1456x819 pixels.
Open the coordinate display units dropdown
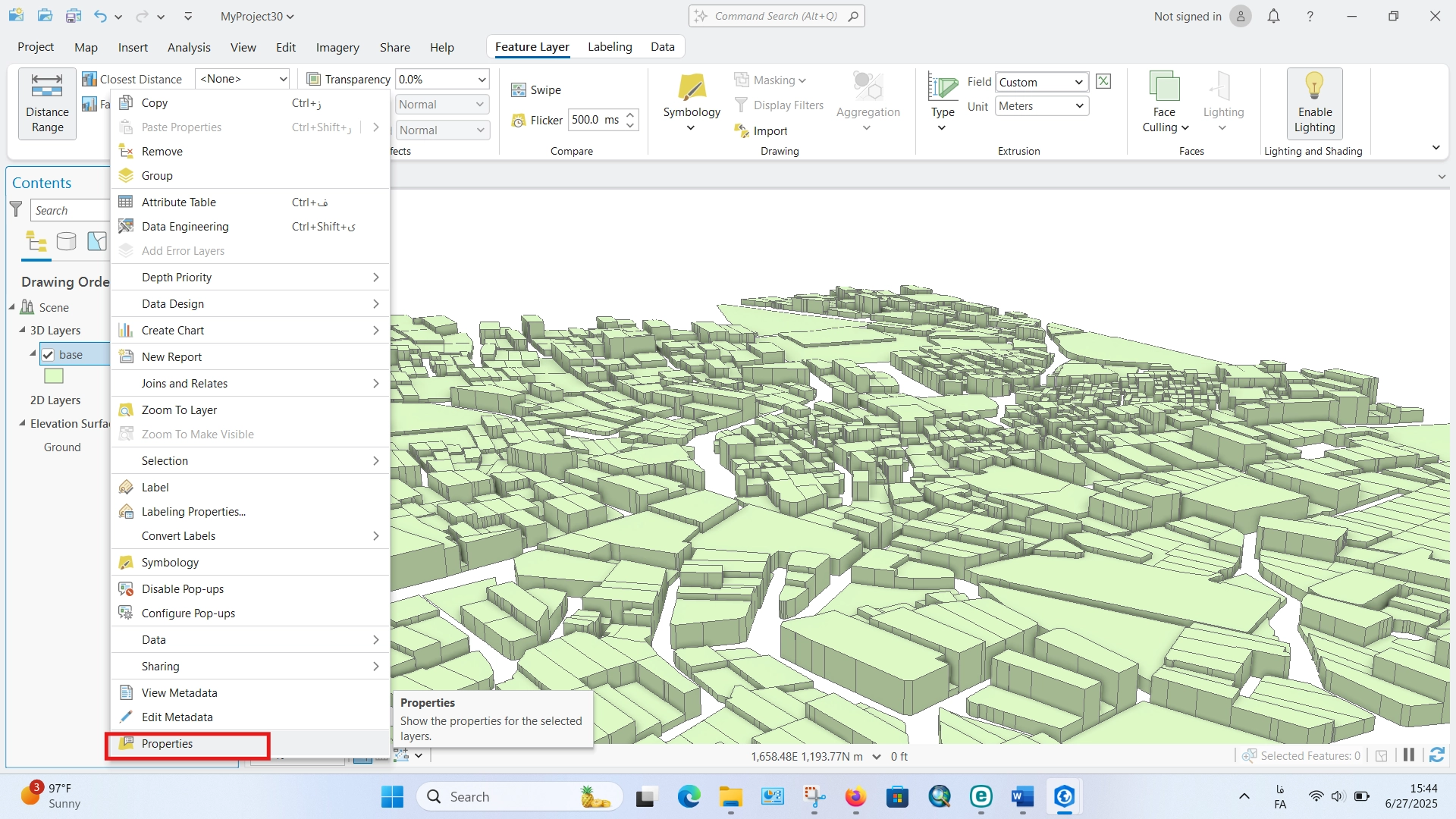877,756
